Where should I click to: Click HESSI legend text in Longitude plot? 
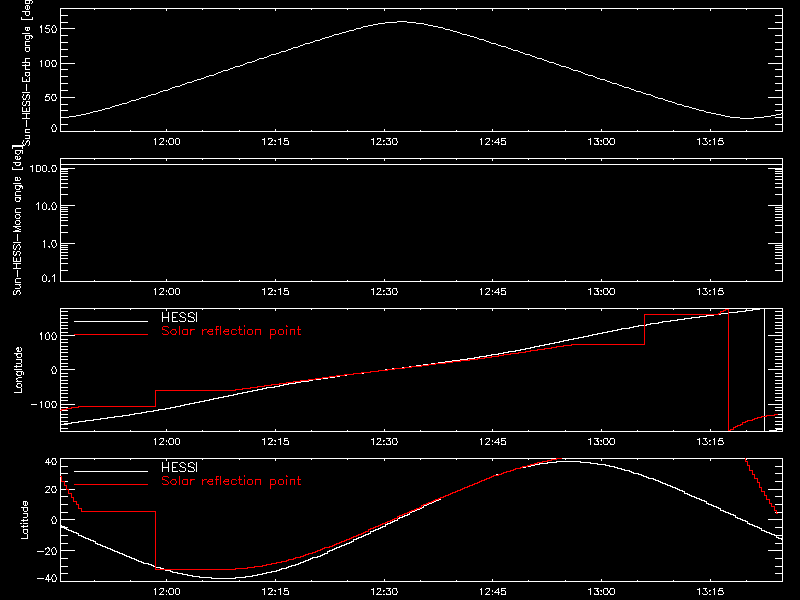click(179, 317)
